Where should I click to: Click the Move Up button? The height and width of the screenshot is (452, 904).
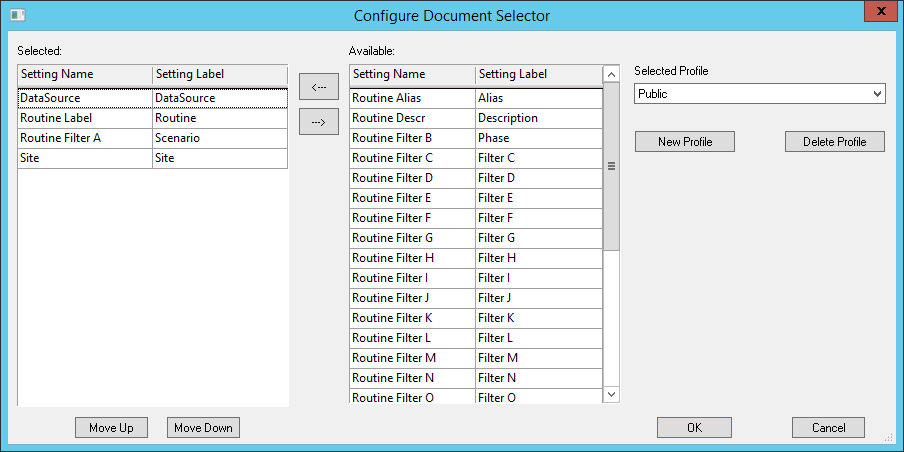111,428
